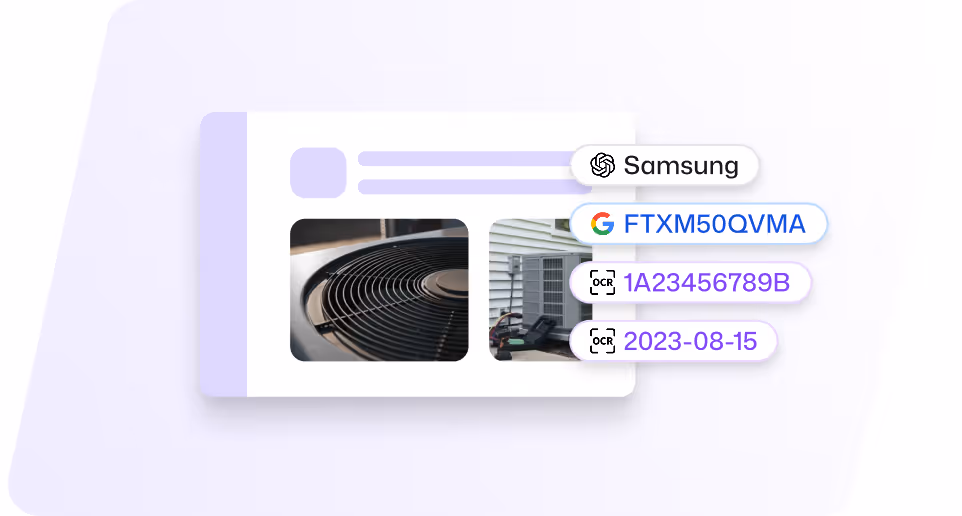Select the Samsung brand tag

[x=665, y=165]
